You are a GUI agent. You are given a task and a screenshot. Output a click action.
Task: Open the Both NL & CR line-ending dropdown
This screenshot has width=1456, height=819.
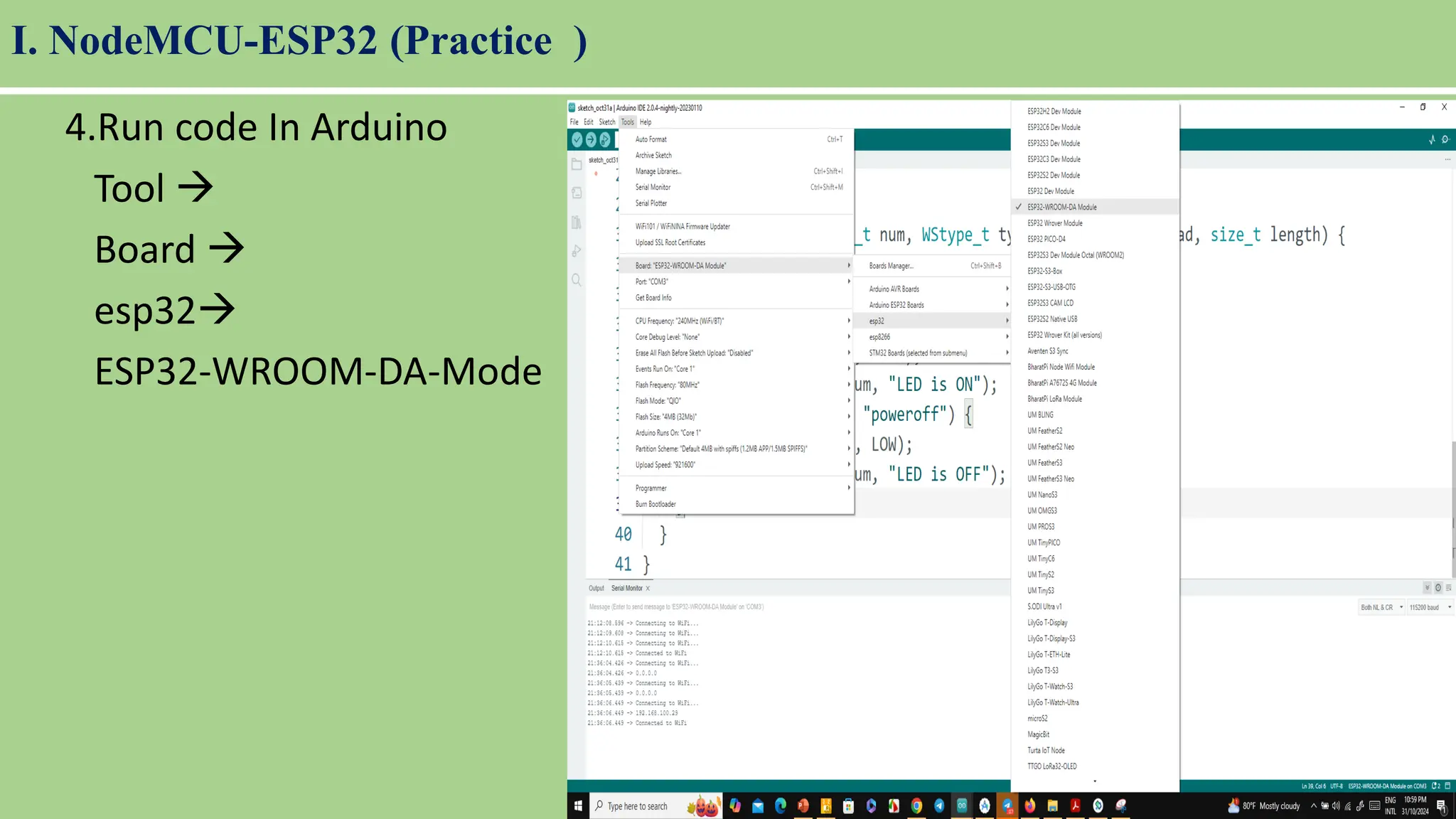click(x=1381, y=607)
